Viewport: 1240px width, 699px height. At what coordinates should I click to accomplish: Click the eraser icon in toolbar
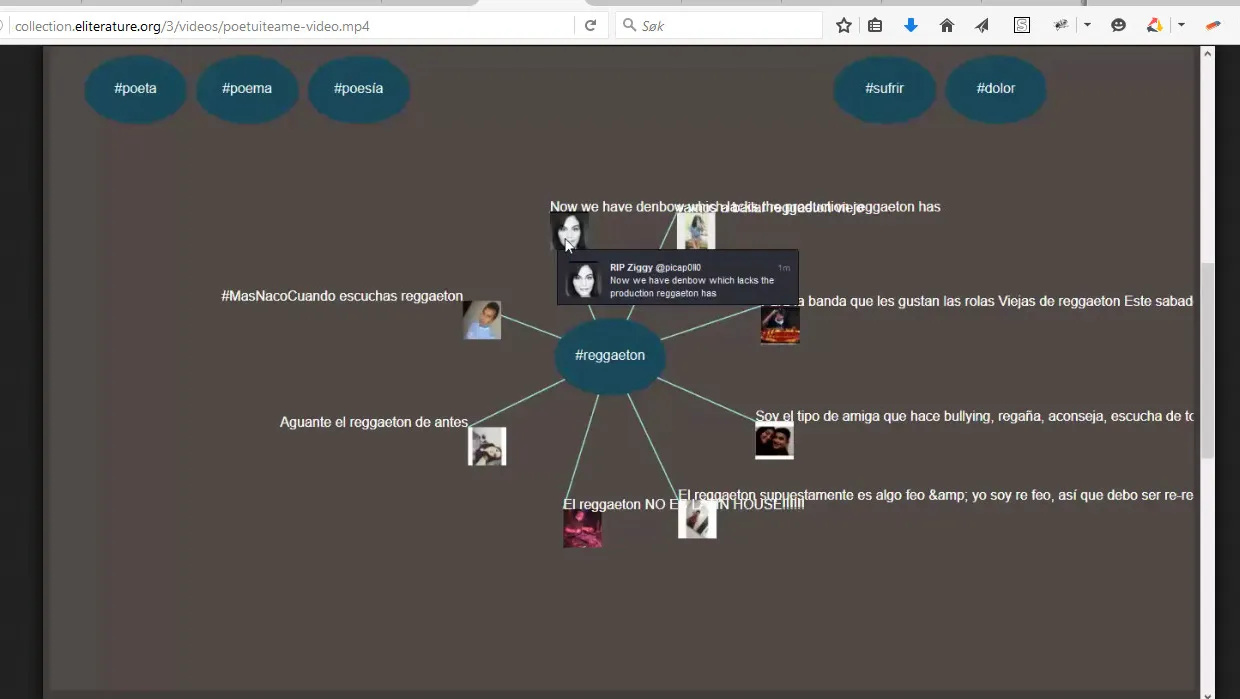(1213, 26)
